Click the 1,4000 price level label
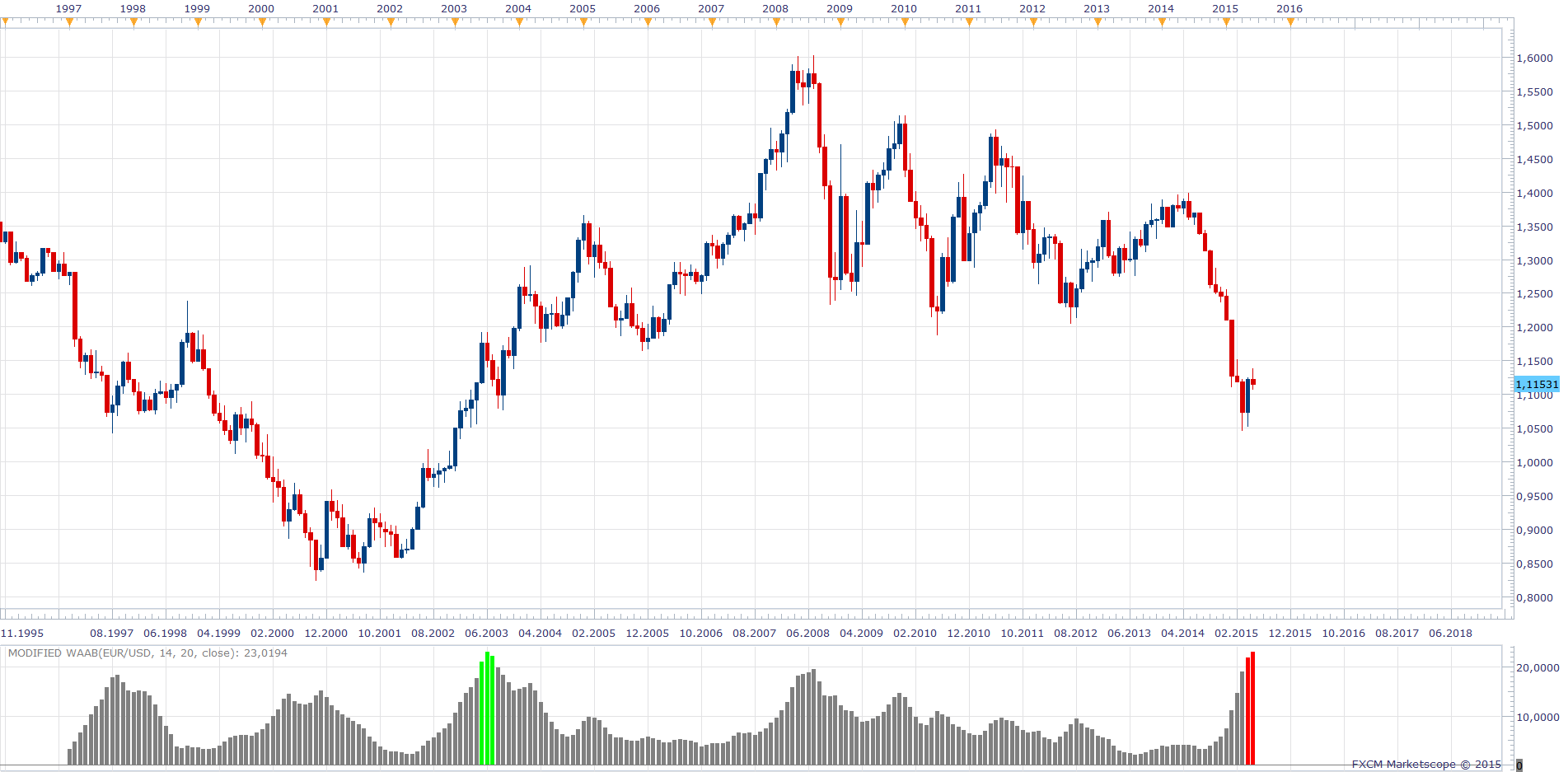The image size is (1568, 772). tap(1535, 194)
